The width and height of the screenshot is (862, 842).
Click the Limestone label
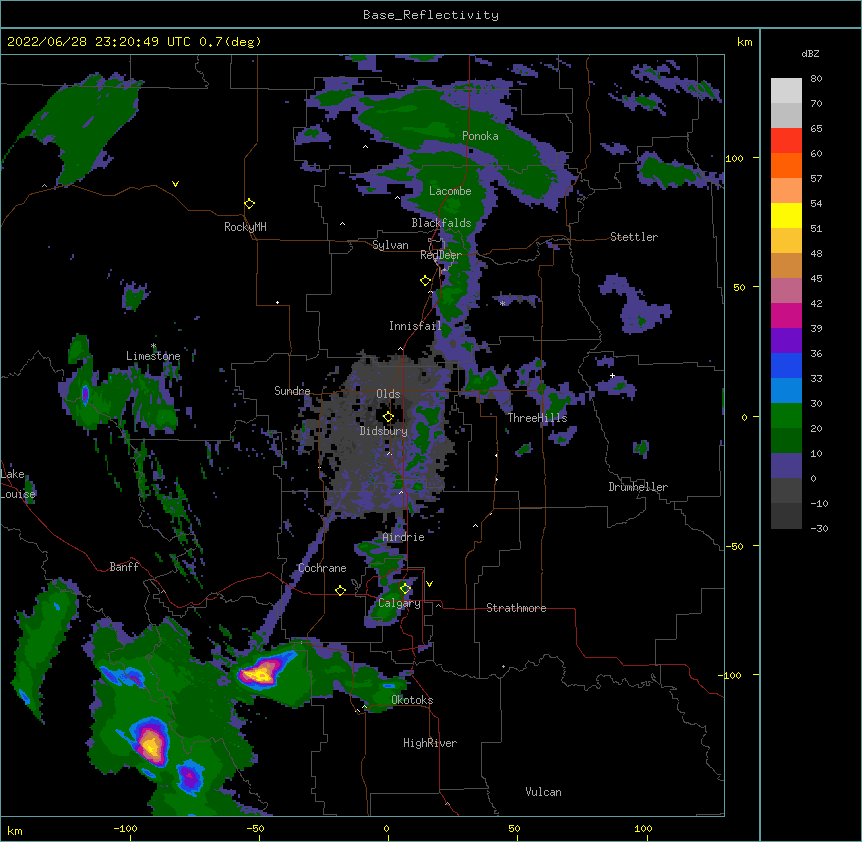(153, 356)
